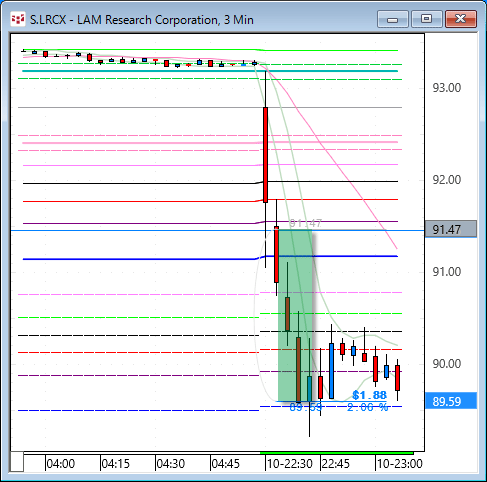The height and width of the screenshot is (482, 487).
Task: Click the 91.47 price marker on scale
Action: [451, 229]
